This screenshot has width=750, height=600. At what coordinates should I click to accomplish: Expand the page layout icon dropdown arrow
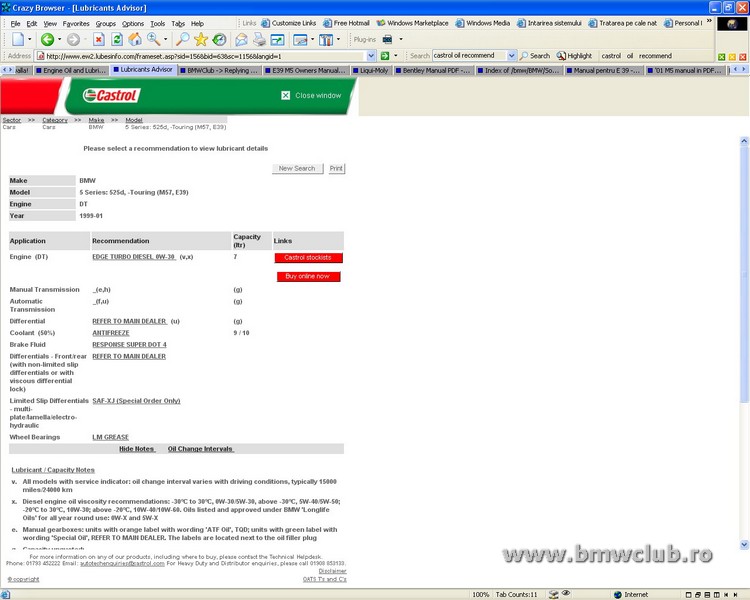[312, 39]
